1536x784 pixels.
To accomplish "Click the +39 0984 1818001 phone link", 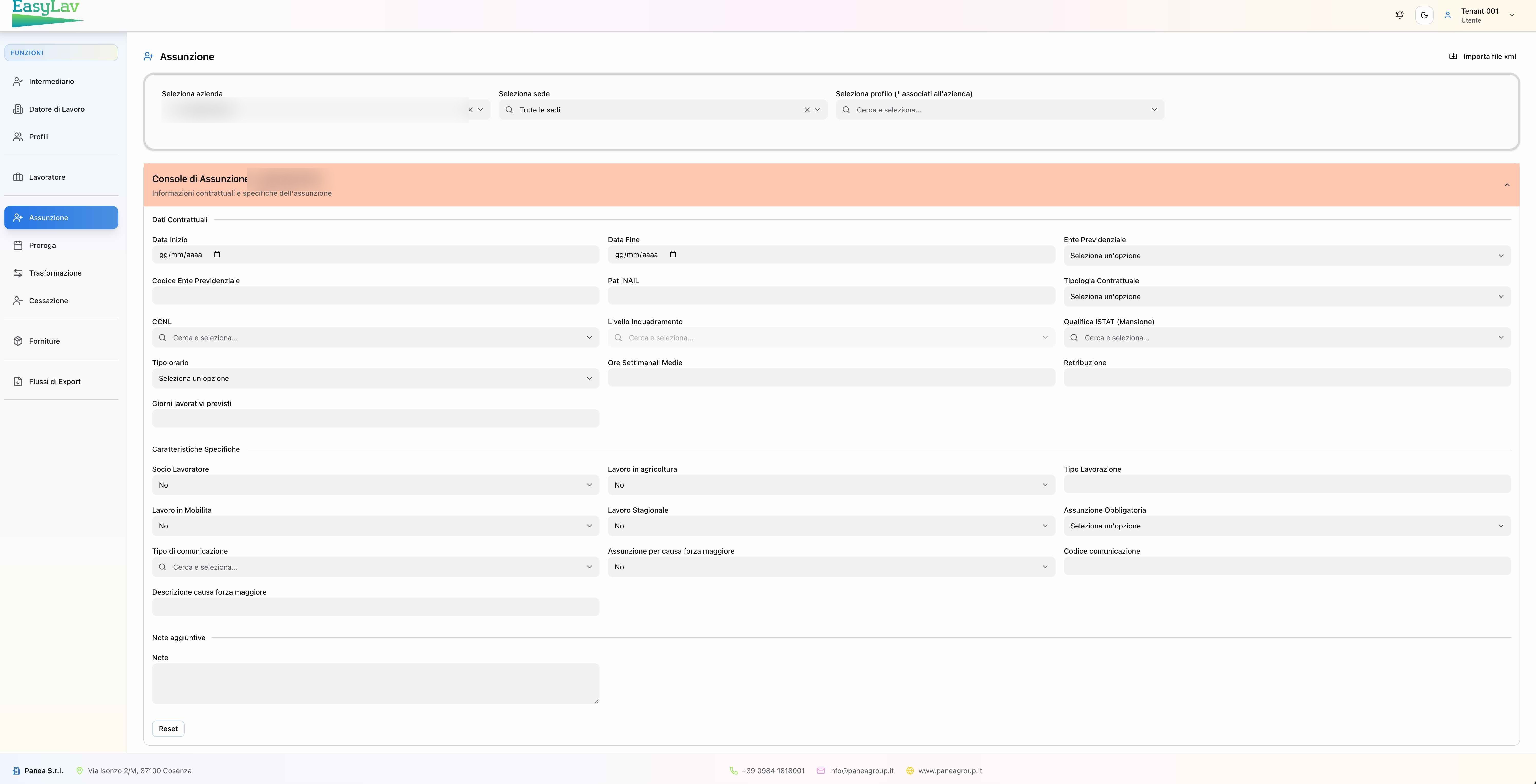I will pos(773,771).
